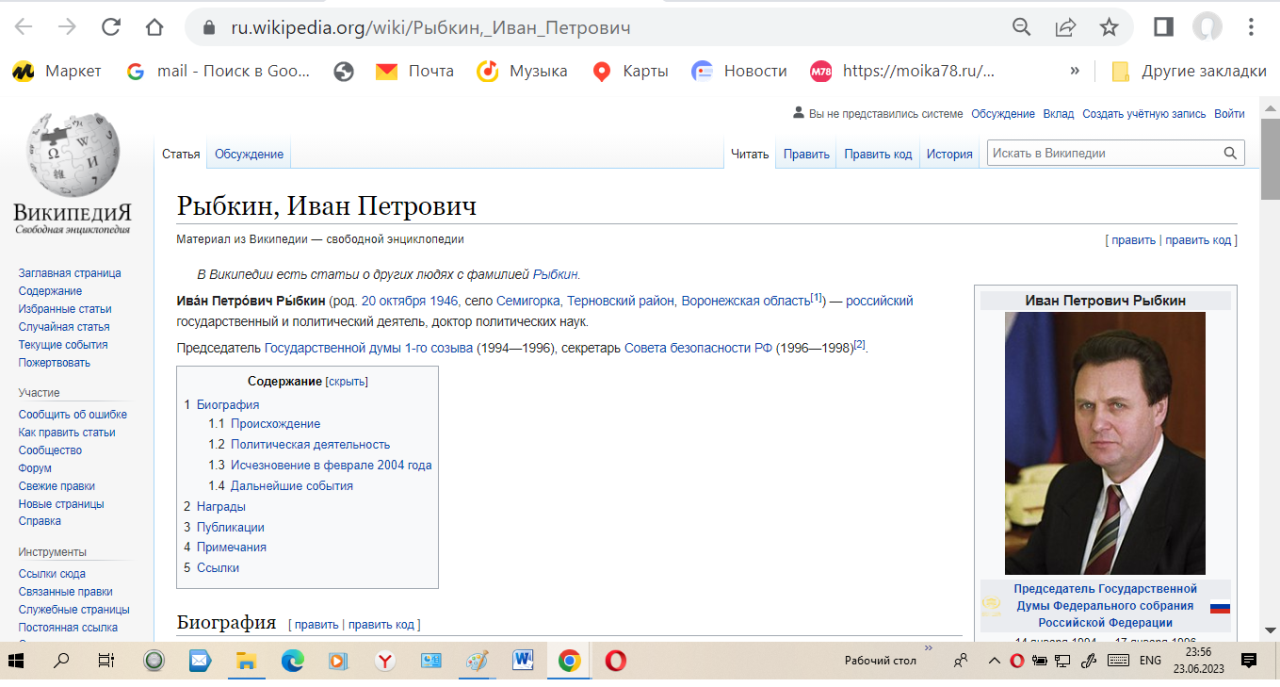Image resolution: width=1280 pixels, height=687 pixels.
Task: Open File Explorer on the taskbar
Action: tap(245, 660)
